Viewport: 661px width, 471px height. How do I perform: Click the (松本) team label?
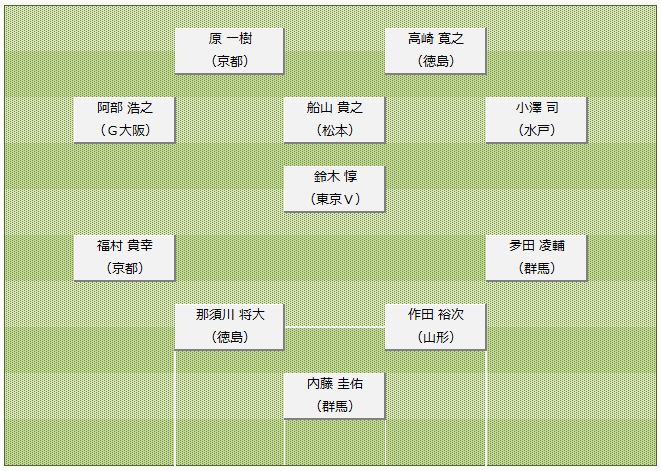(335, 130)
